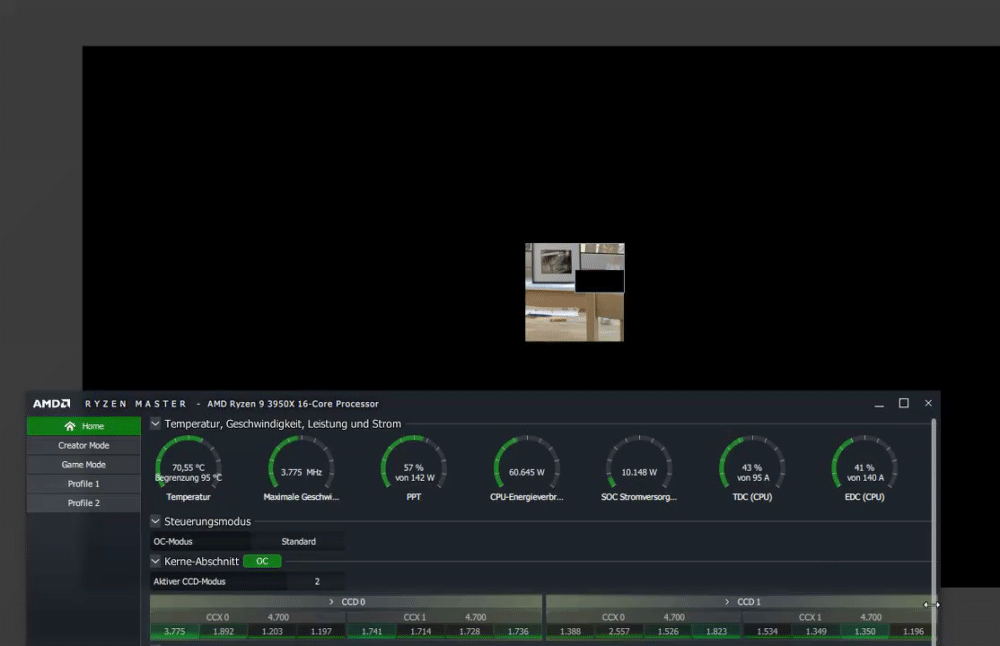This screenshot has height=646, width=1000.
Task: Select core cell showing 1.197
Action: click(321, 631)
